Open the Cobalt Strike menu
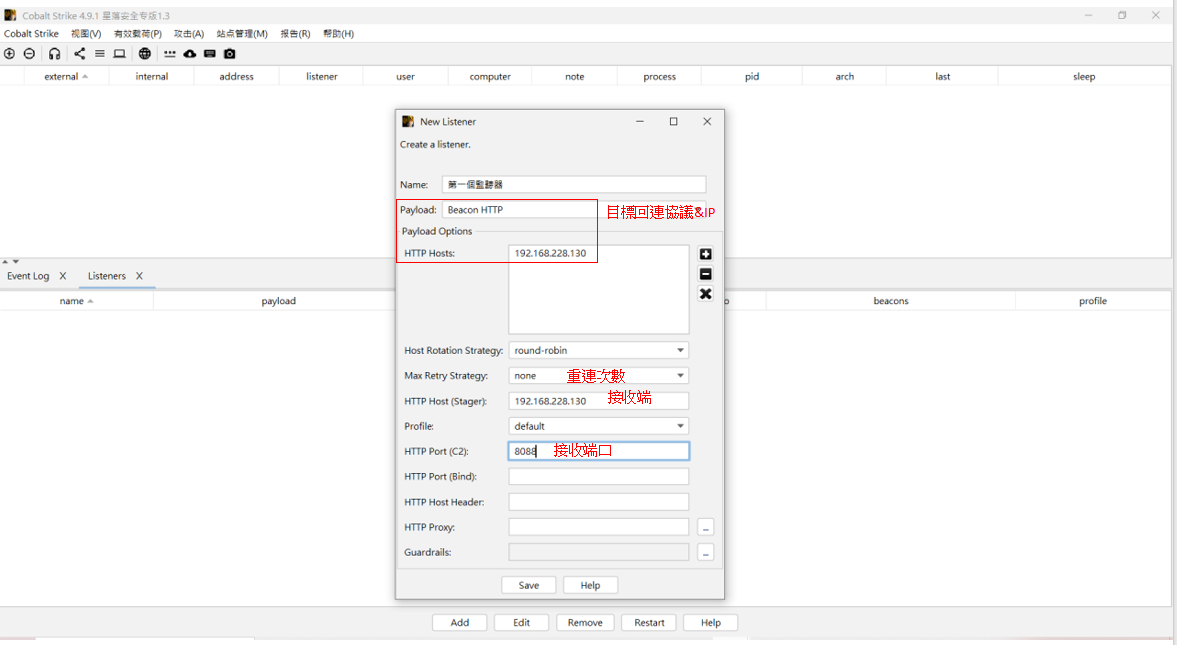This screenshot has height=645, width=1177. click(32, 34)
